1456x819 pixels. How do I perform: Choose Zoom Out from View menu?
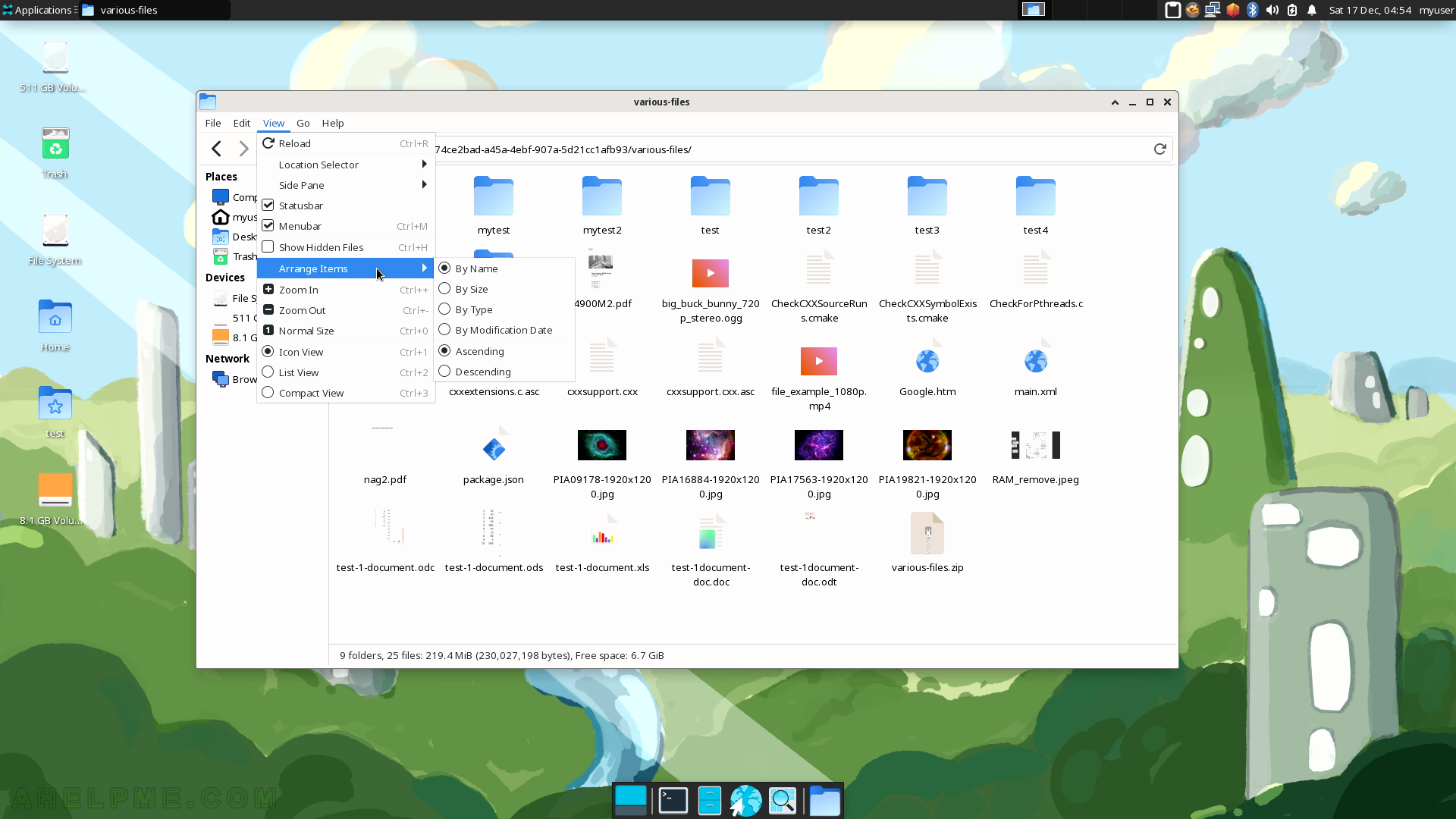[346, 310]
